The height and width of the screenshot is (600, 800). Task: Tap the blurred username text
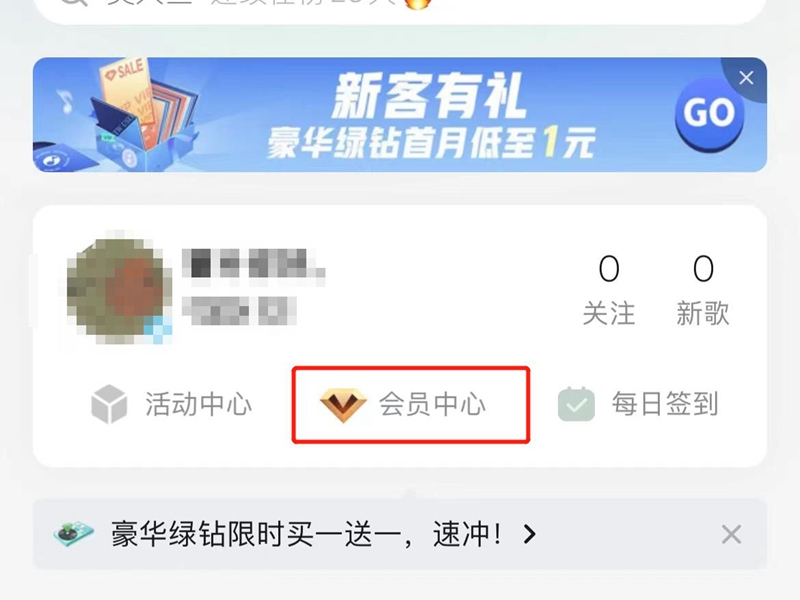(254, 264)
